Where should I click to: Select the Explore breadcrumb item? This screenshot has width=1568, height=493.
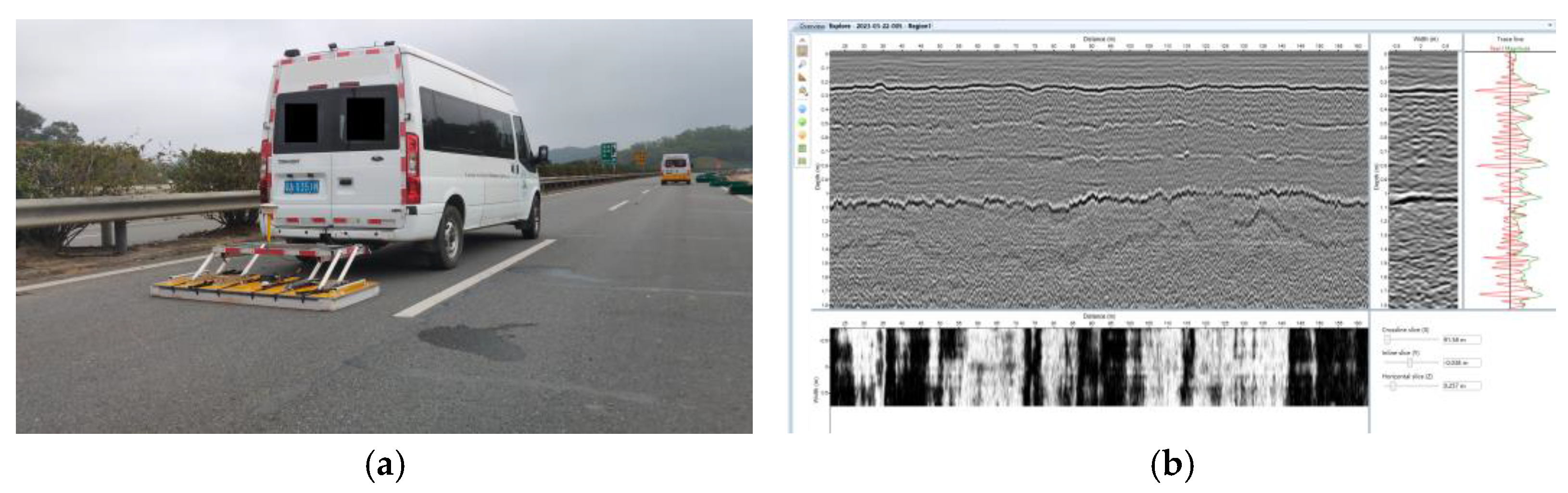click(841, 26)
